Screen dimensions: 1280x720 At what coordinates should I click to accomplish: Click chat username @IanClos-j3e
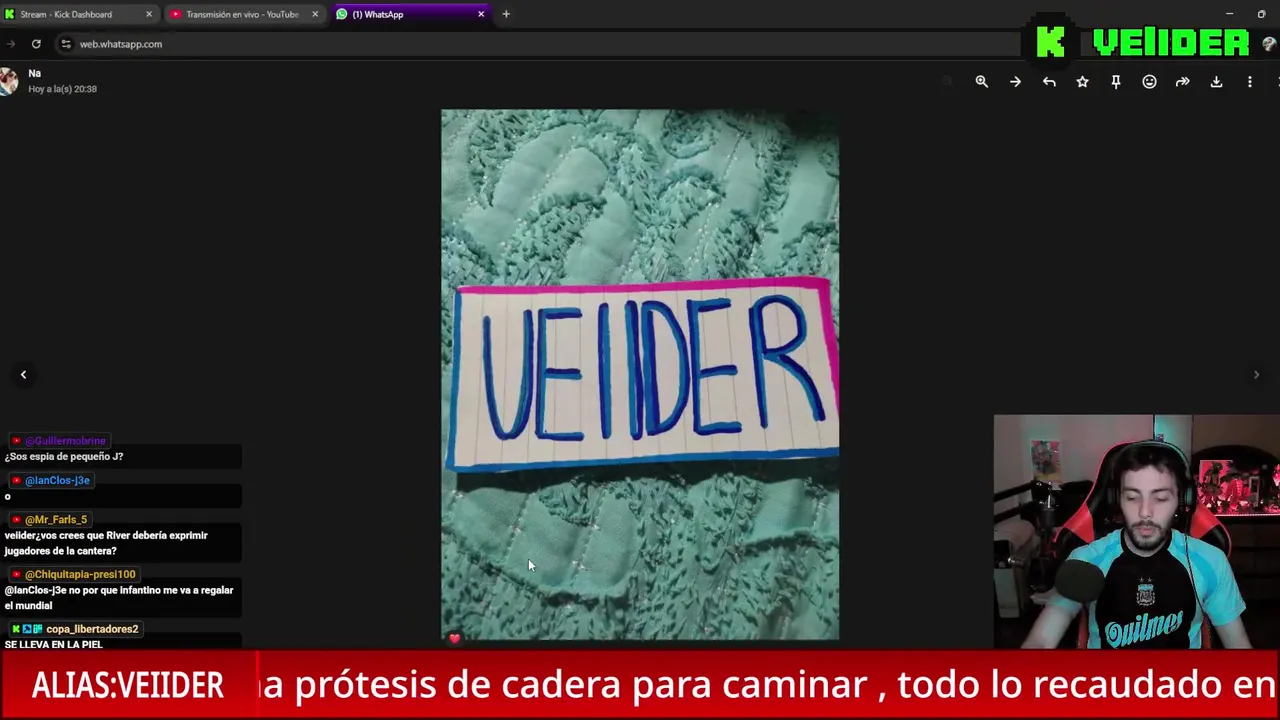(x=57, y=480)
